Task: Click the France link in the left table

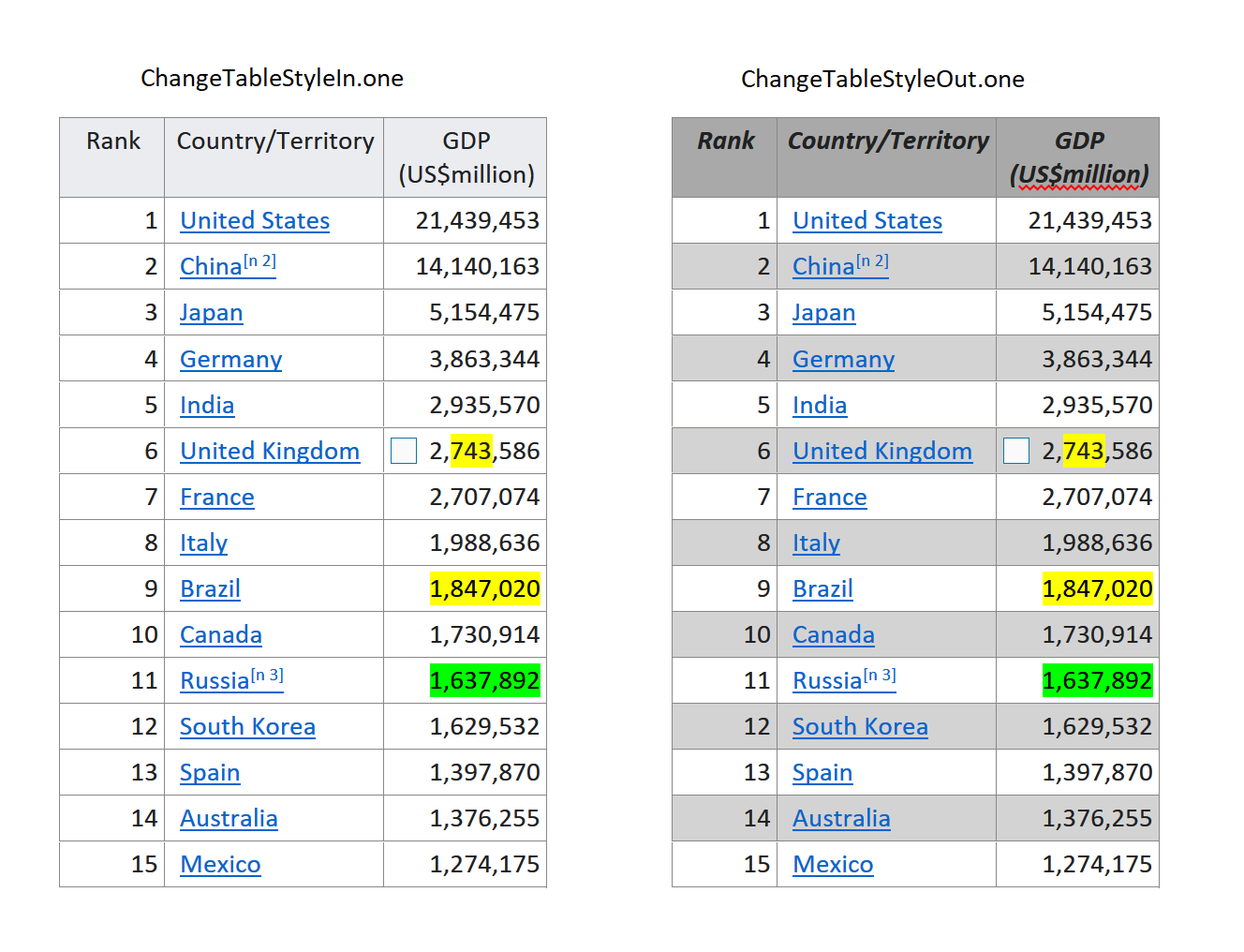Action: (x=216, y=498)
